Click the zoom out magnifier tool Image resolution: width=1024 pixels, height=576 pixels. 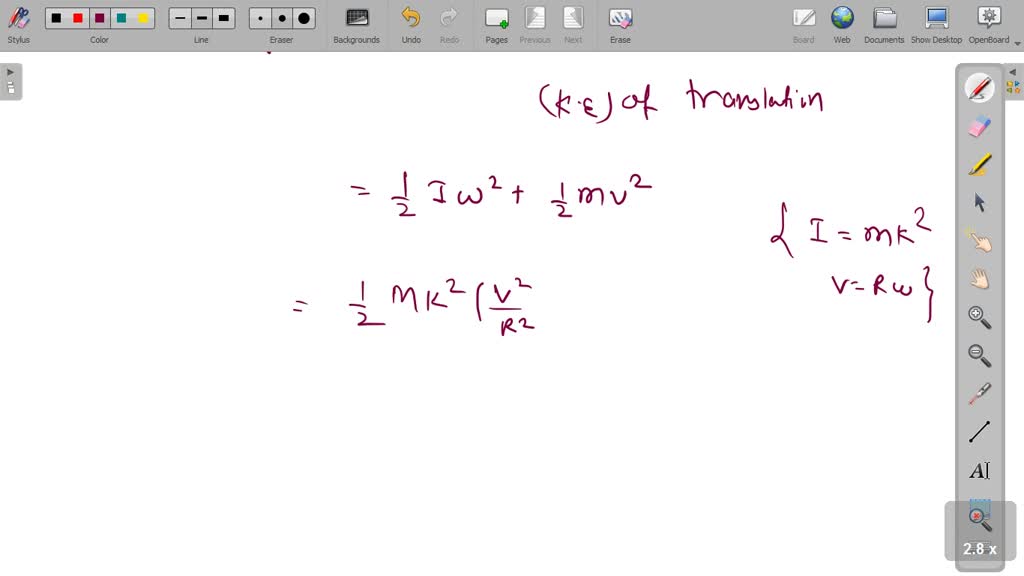979,356
